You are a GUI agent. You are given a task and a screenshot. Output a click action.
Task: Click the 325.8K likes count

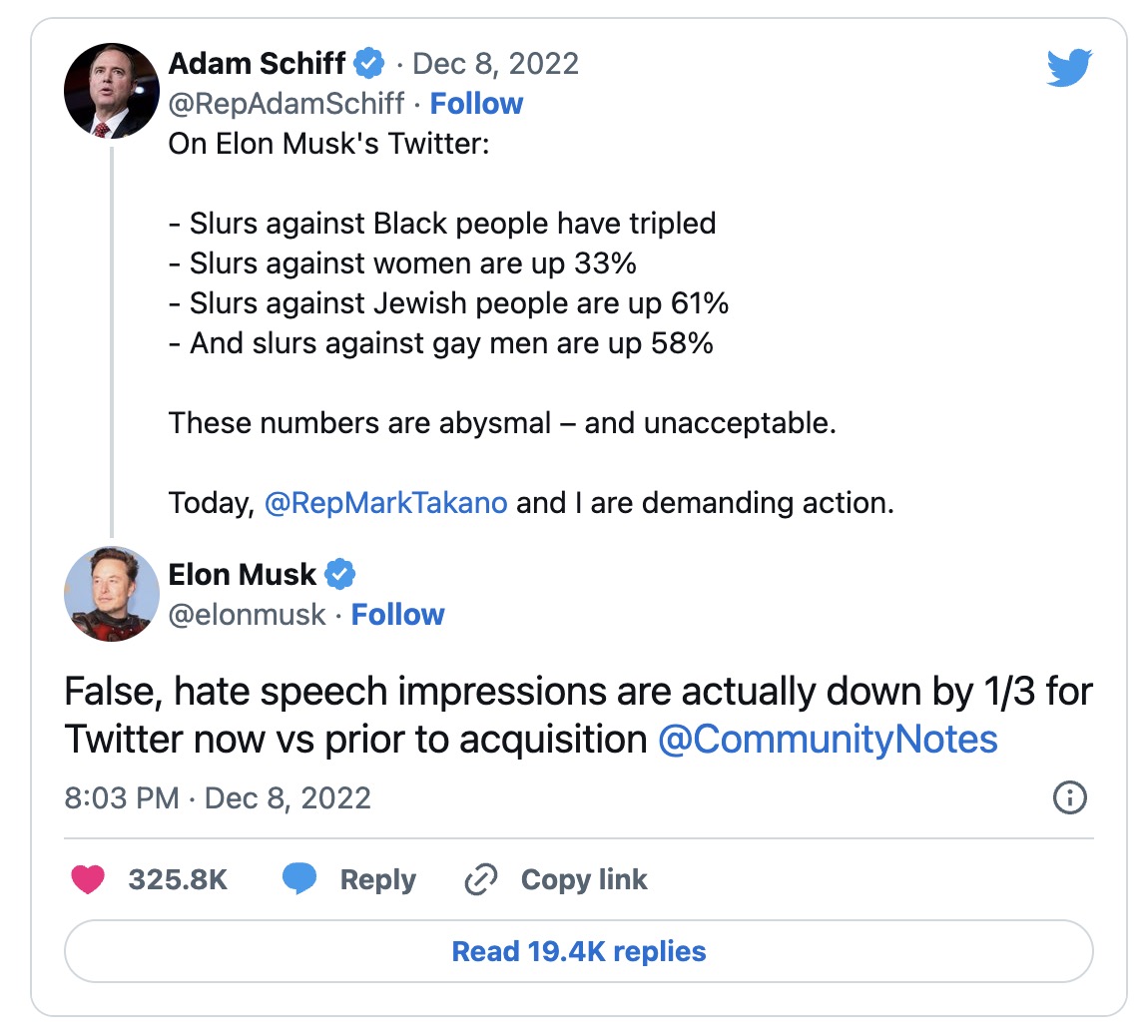[x=178, y=879]
